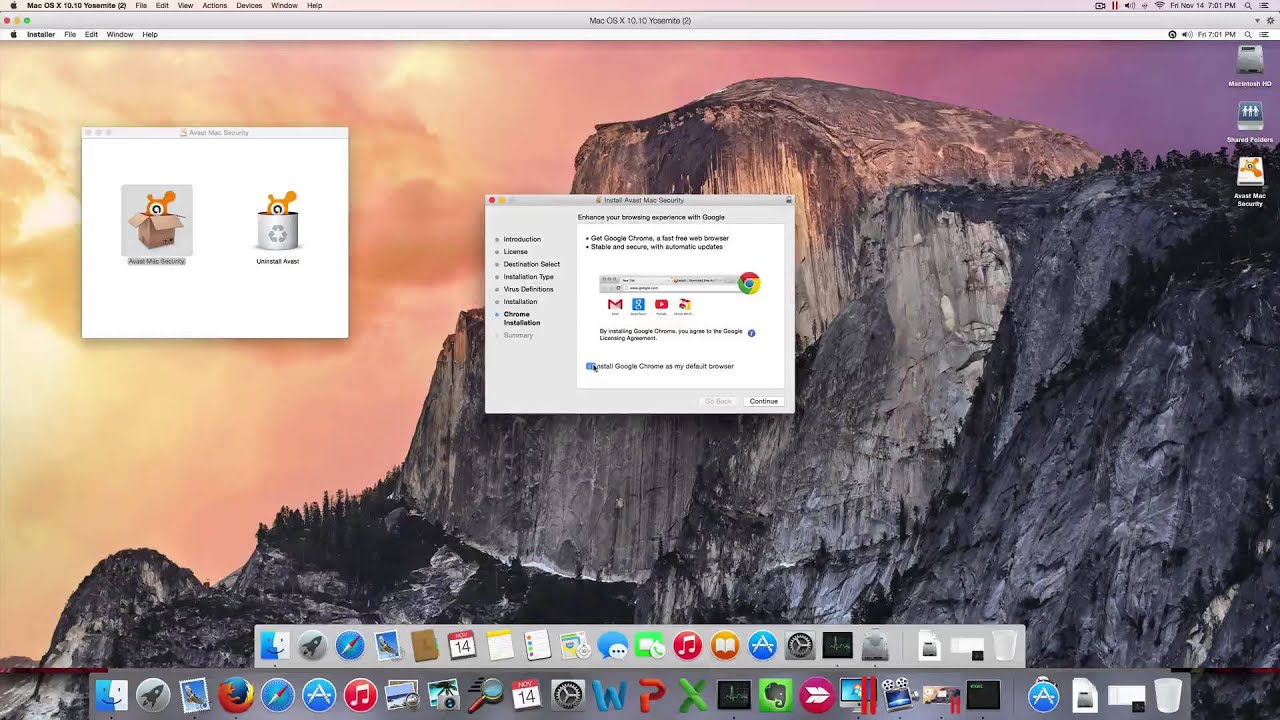1280x720 pixels.
Task: Click Installer app icon in guest VM dock
Action: tap(875, 646)
